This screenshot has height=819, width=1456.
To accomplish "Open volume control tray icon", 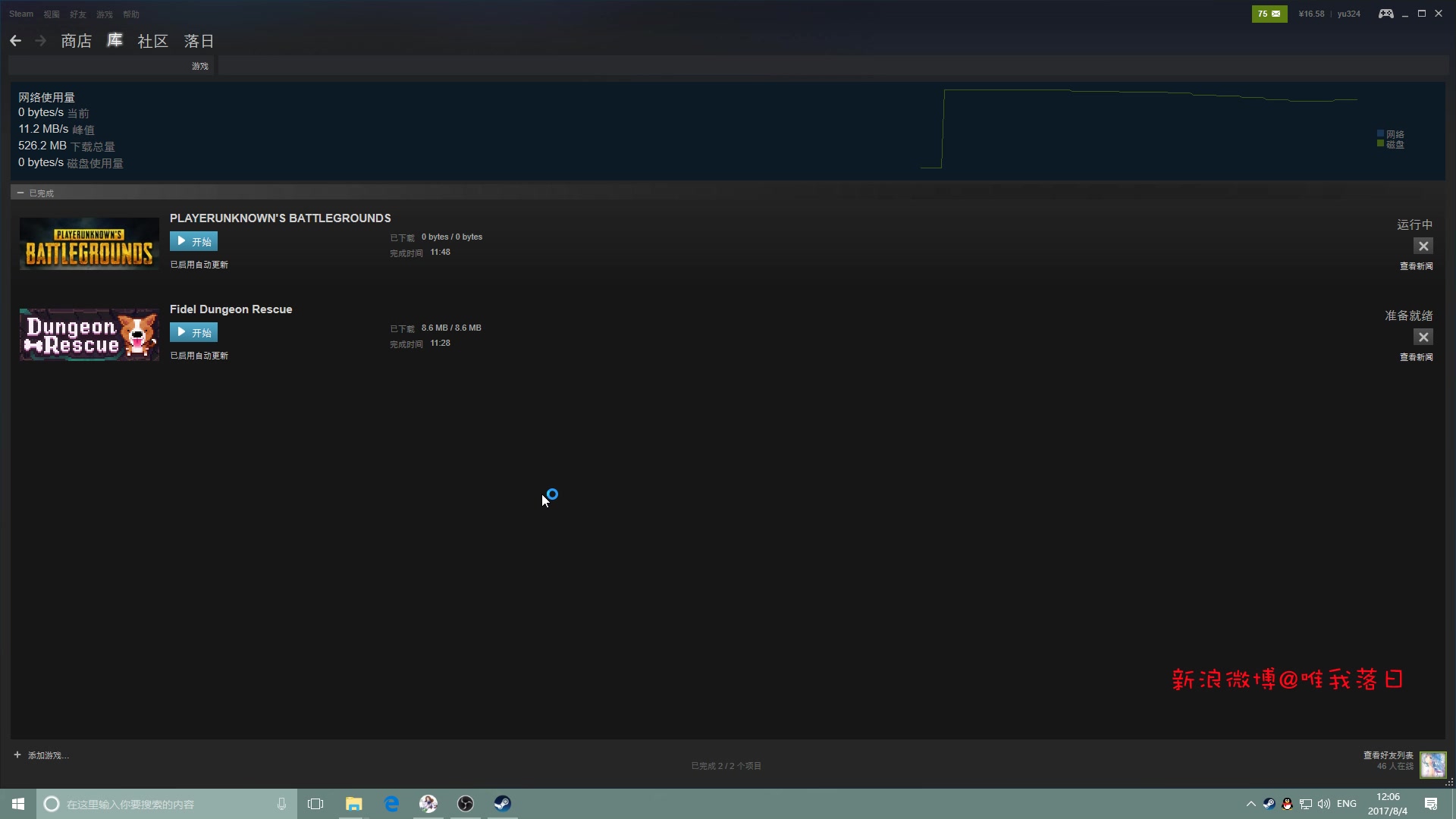I will 1324,804.
